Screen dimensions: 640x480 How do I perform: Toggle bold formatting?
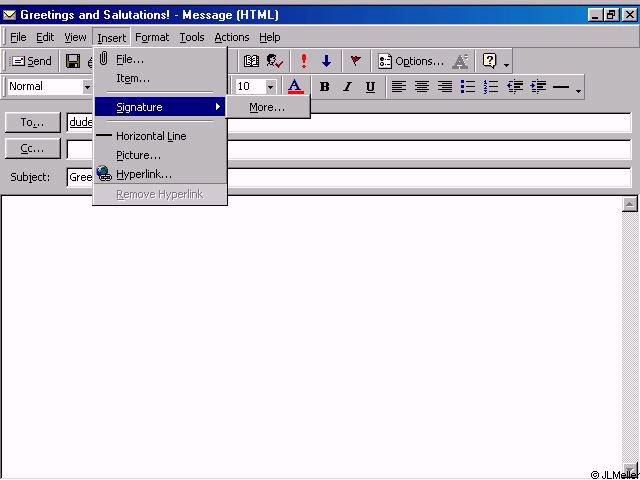[x=324, y=87]
